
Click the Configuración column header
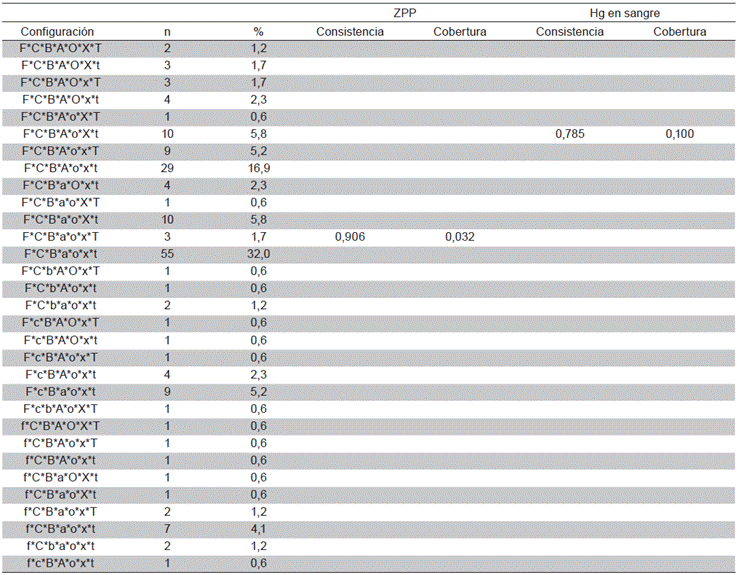click(57, 32)
